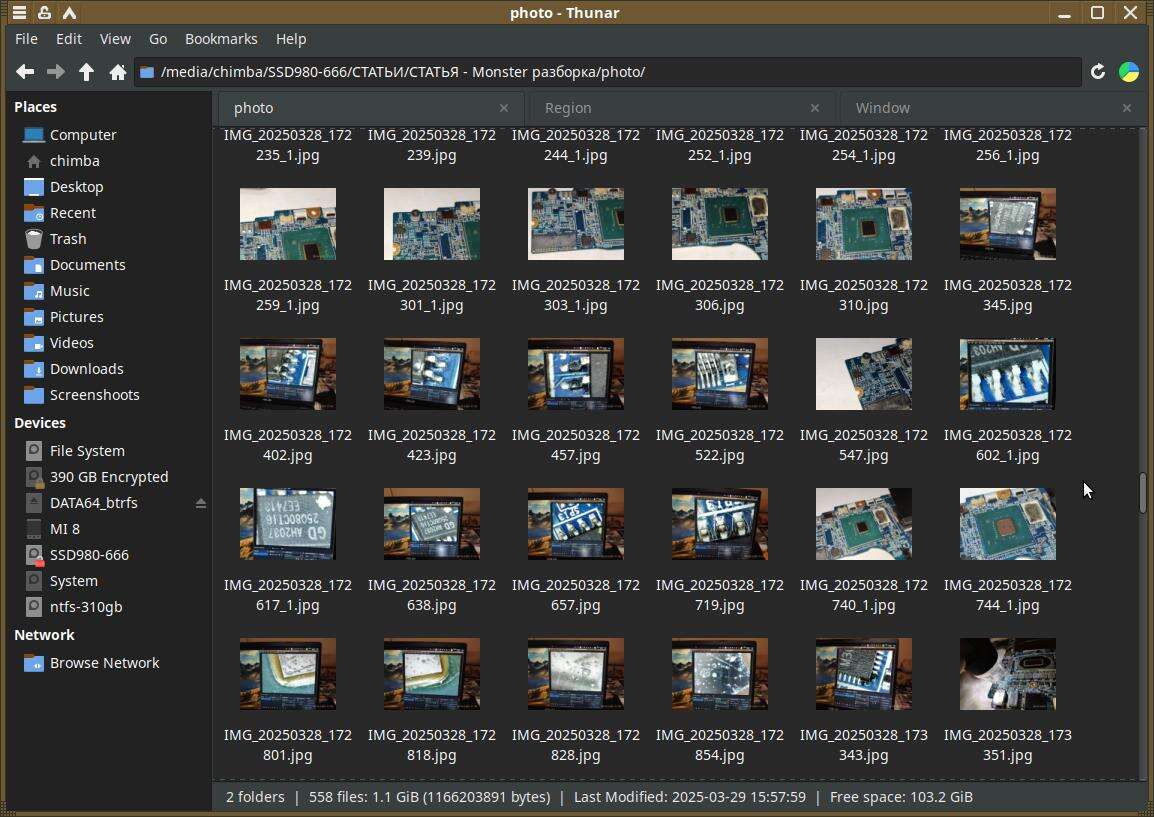
Task: Open the SSD980-666 device
Action: click(x=88, y=555)
